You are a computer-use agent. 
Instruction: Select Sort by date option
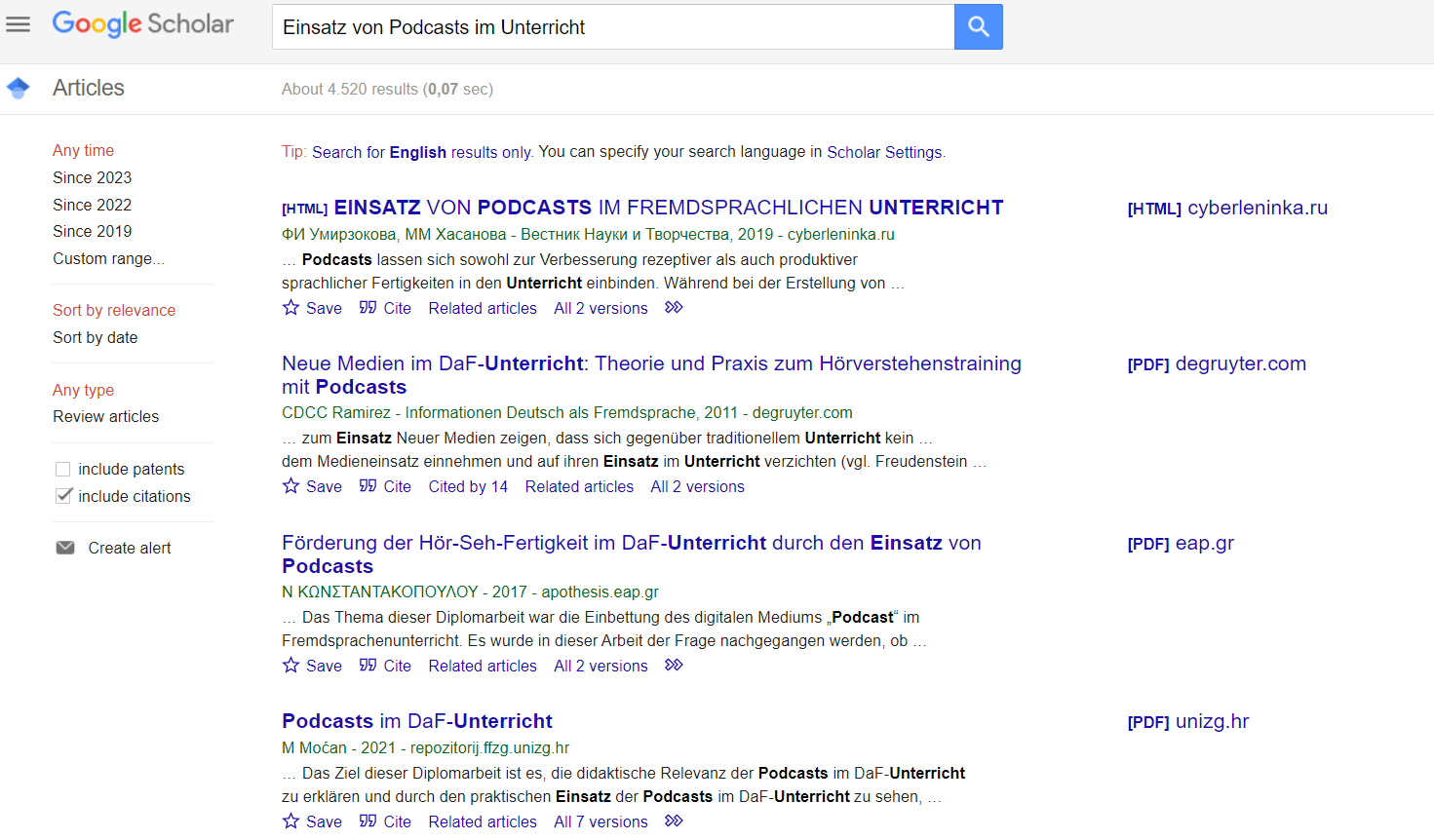(x=95, y=337)
